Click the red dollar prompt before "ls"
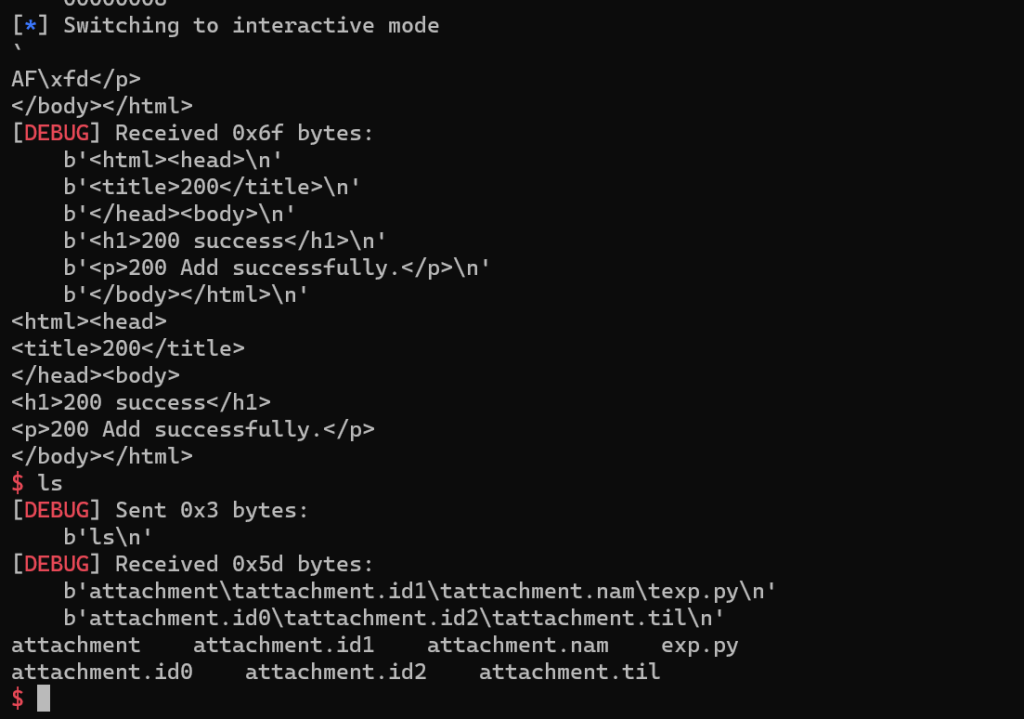 pos(17,483)
